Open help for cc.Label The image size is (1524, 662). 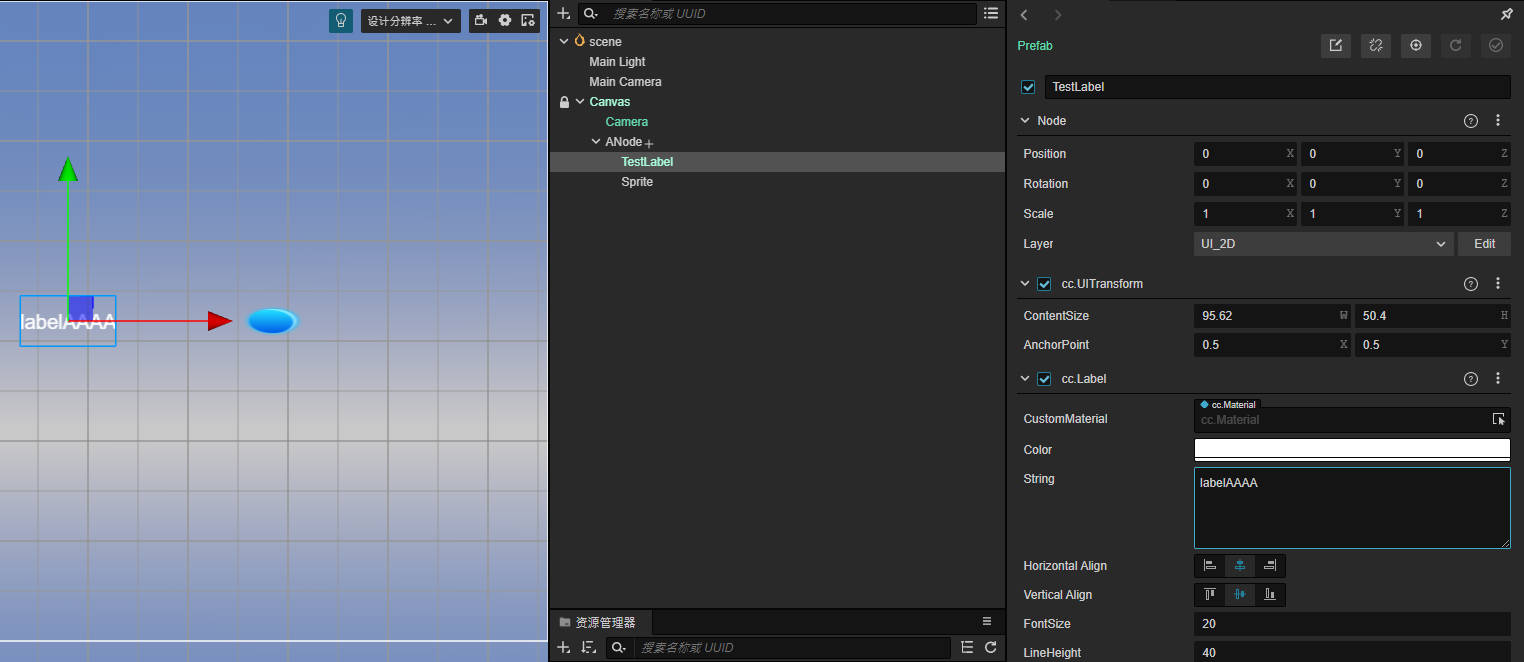tap(1471, 379)
